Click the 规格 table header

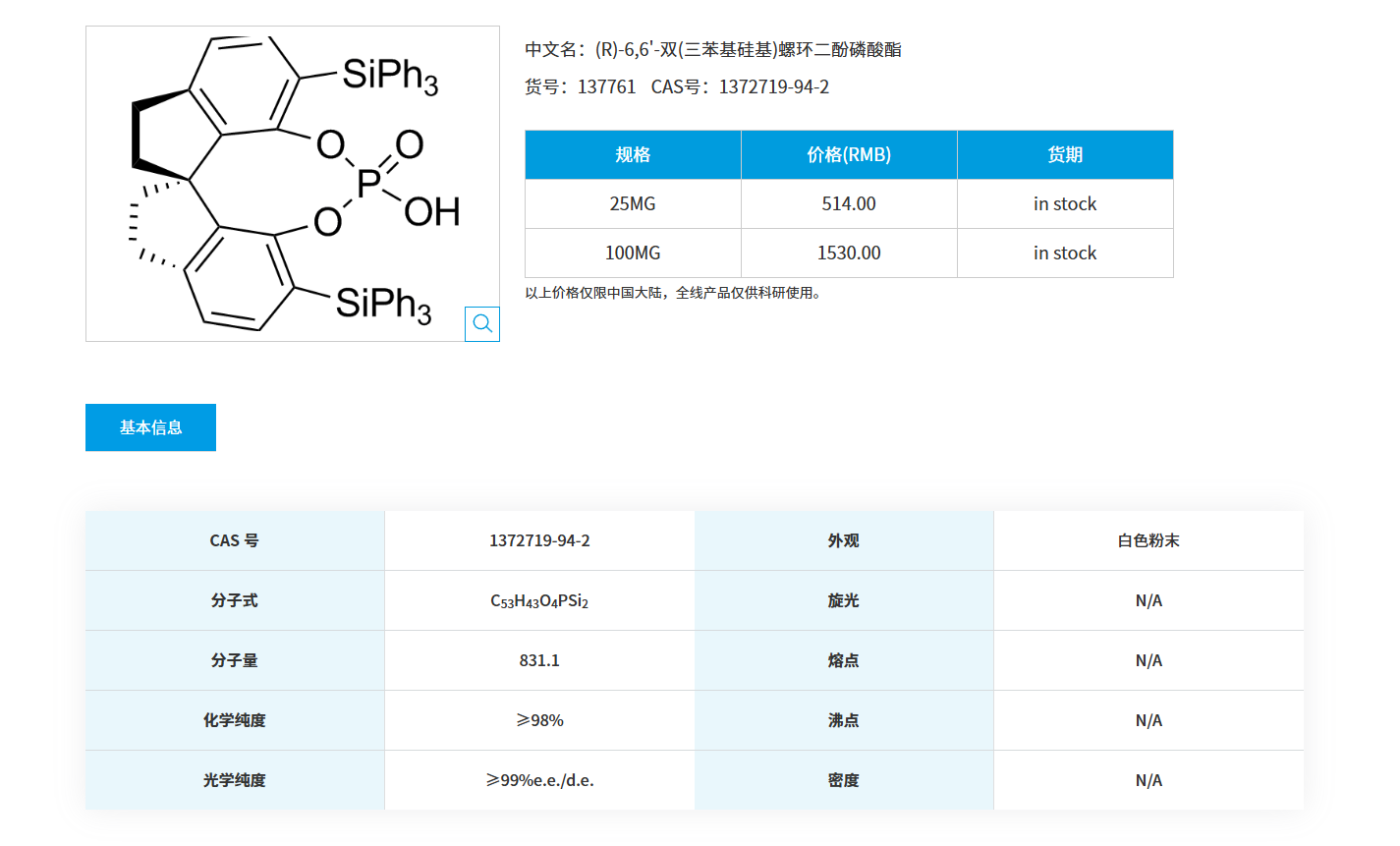tap(632, 154)
